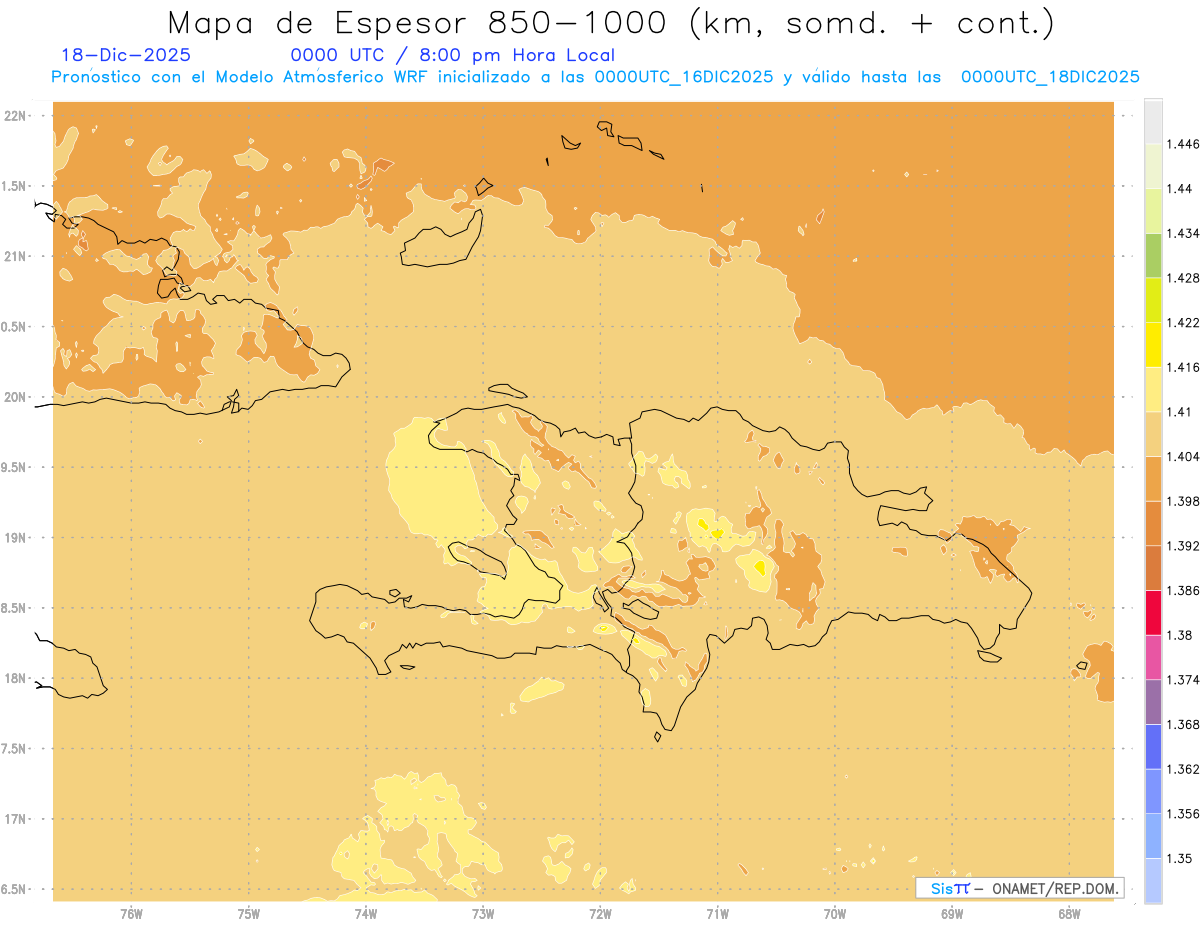This screenshot has width=1200, height=927.
Task: Click the 1.392 value on the color scale
Action: [x=1185, y=546]
